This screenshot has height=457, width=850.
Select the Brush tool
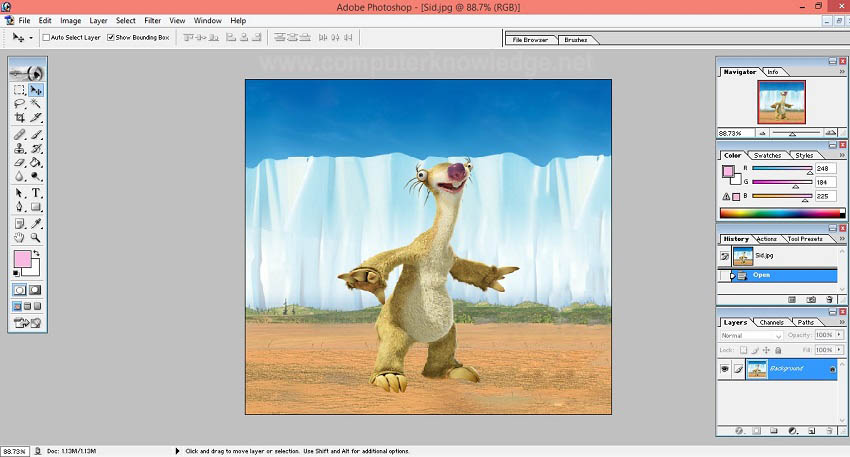point(36,134)
